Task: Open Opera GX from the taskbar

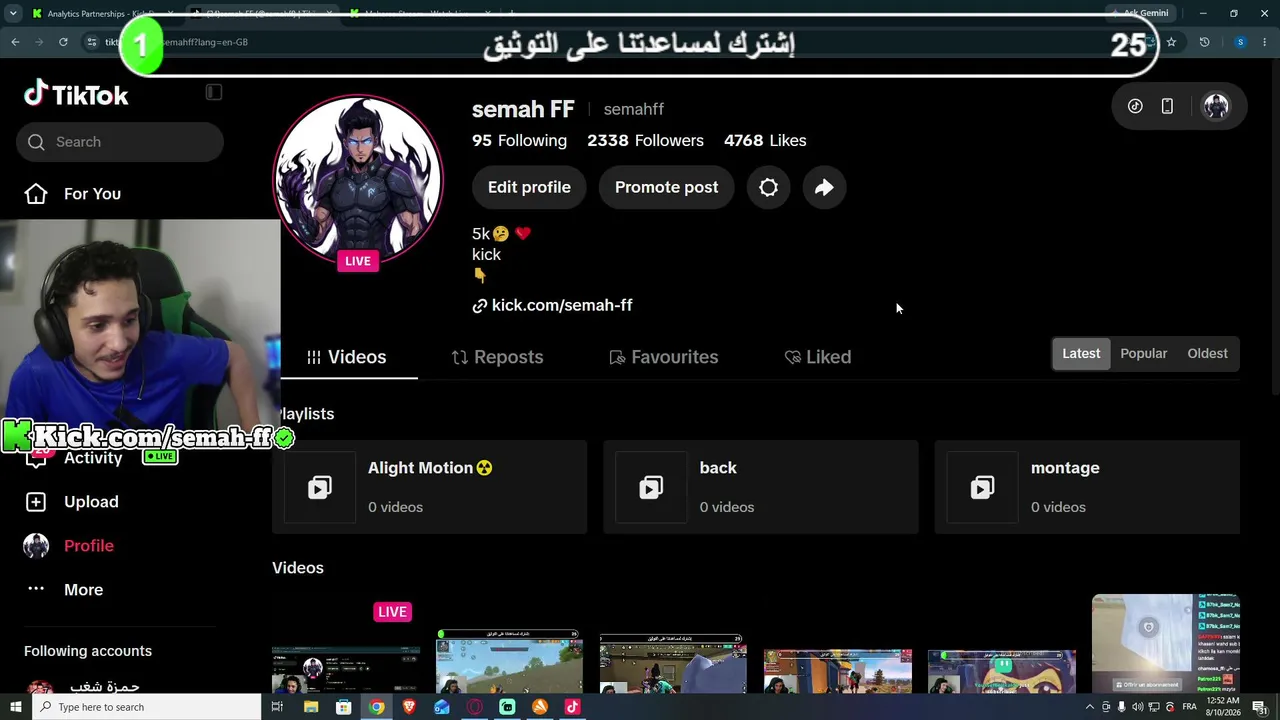Action: pyautogui.click(x=474, y=707)
